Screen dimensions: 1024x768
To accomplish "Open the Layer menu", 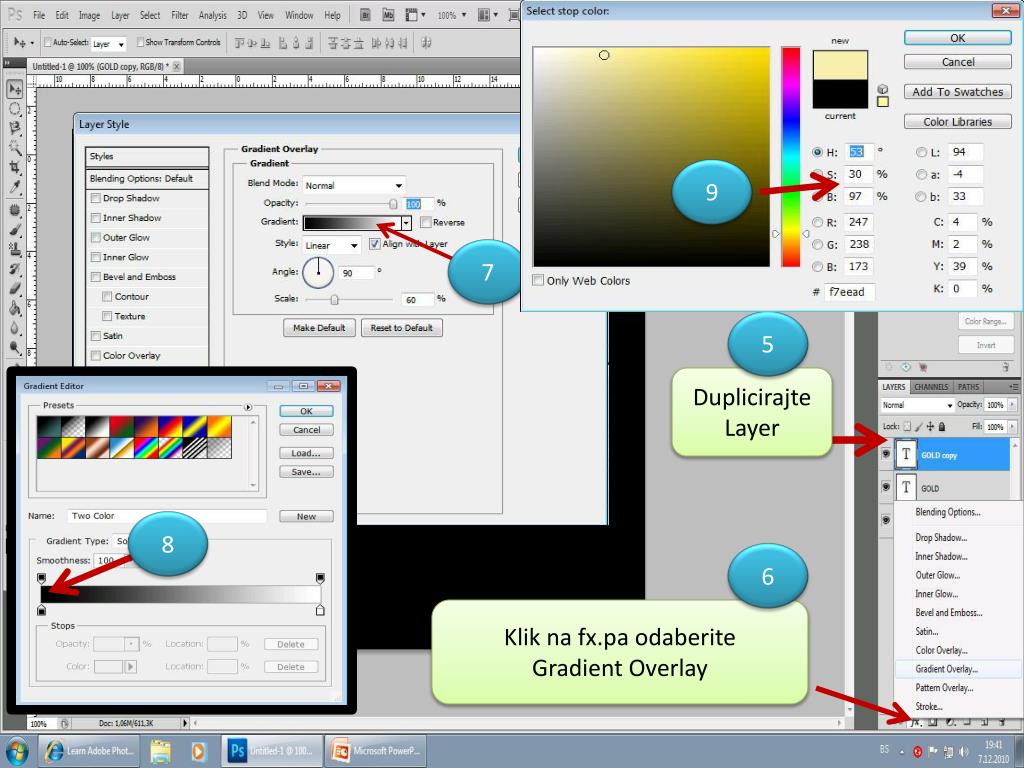I will (x=120, y=15).
